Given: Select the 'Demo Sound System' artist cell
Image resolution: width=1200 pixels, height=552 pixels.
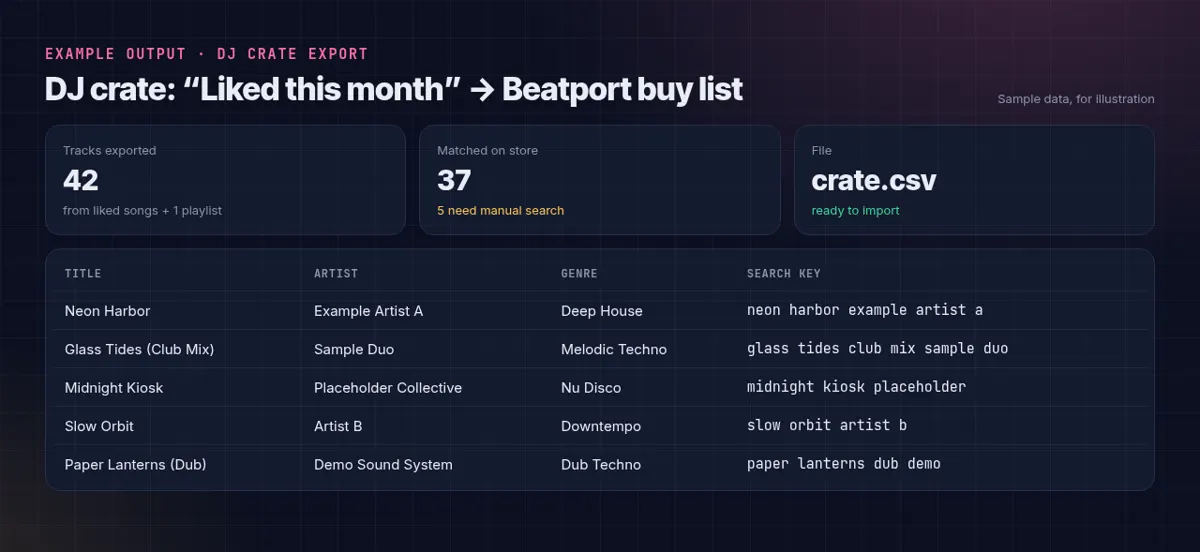Looking at the screenshot, I should coord(383,465).
